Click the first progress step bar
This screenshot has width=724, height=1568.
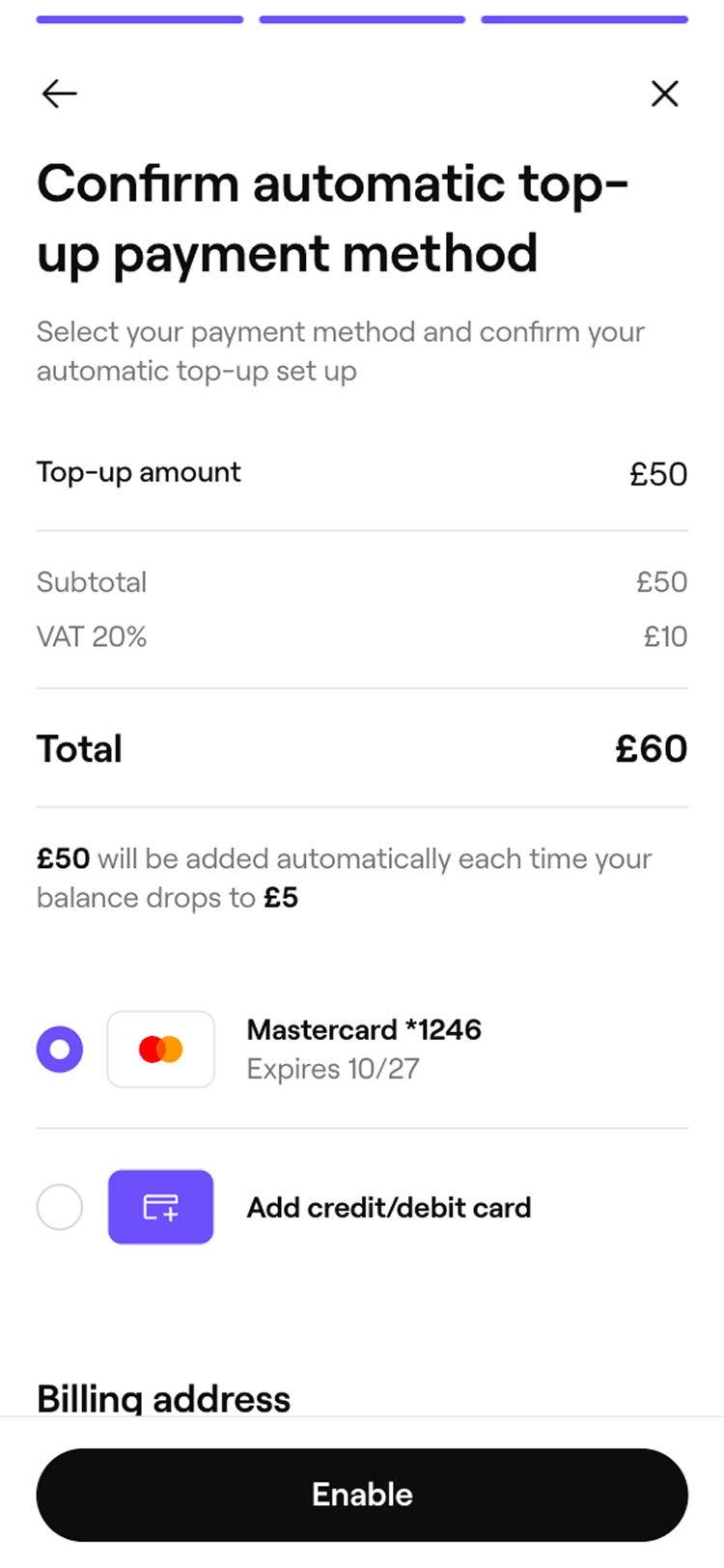(140, 19)
